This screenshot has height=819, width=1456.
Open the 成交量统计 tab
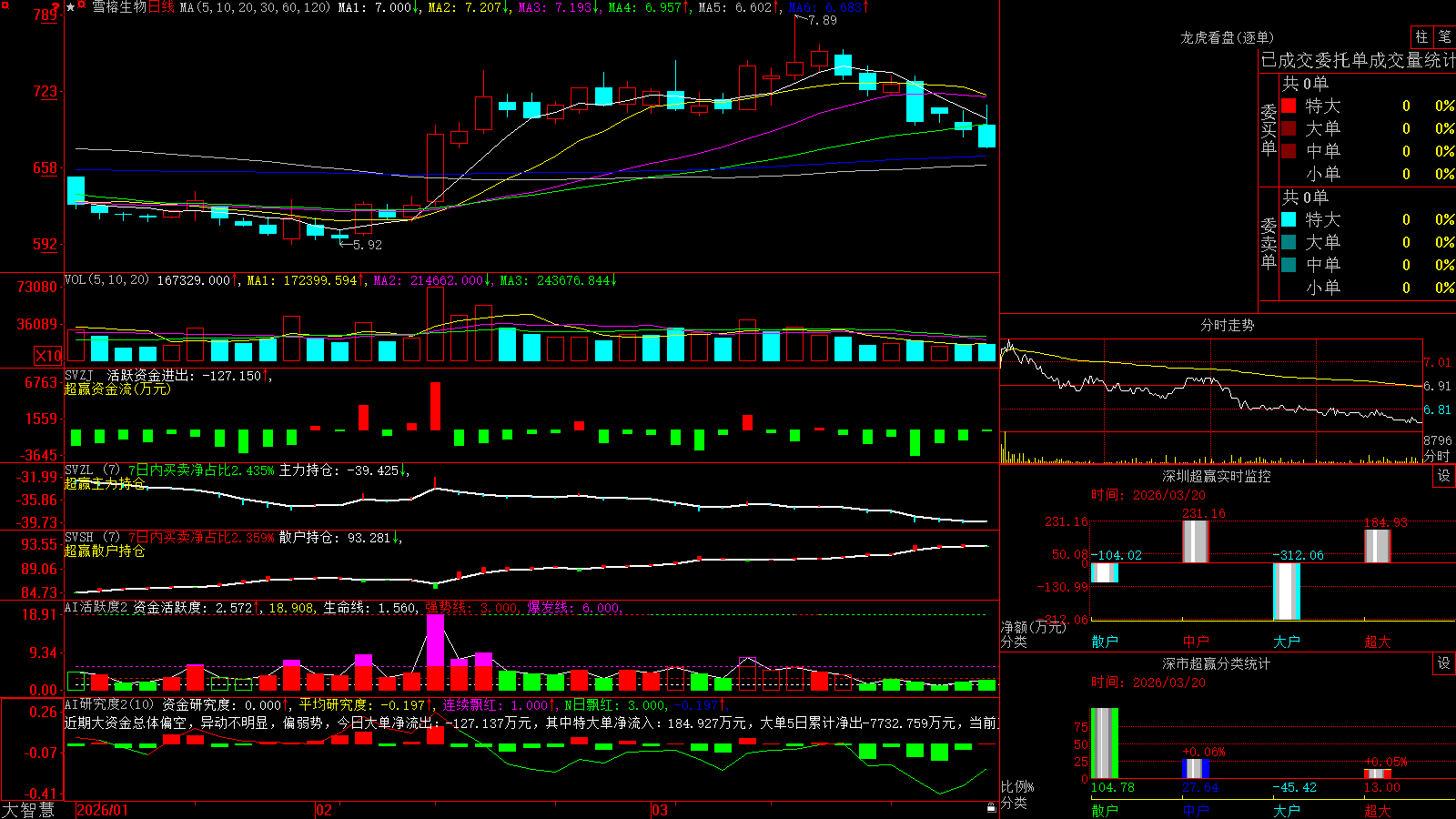[x=1412, y=61]
